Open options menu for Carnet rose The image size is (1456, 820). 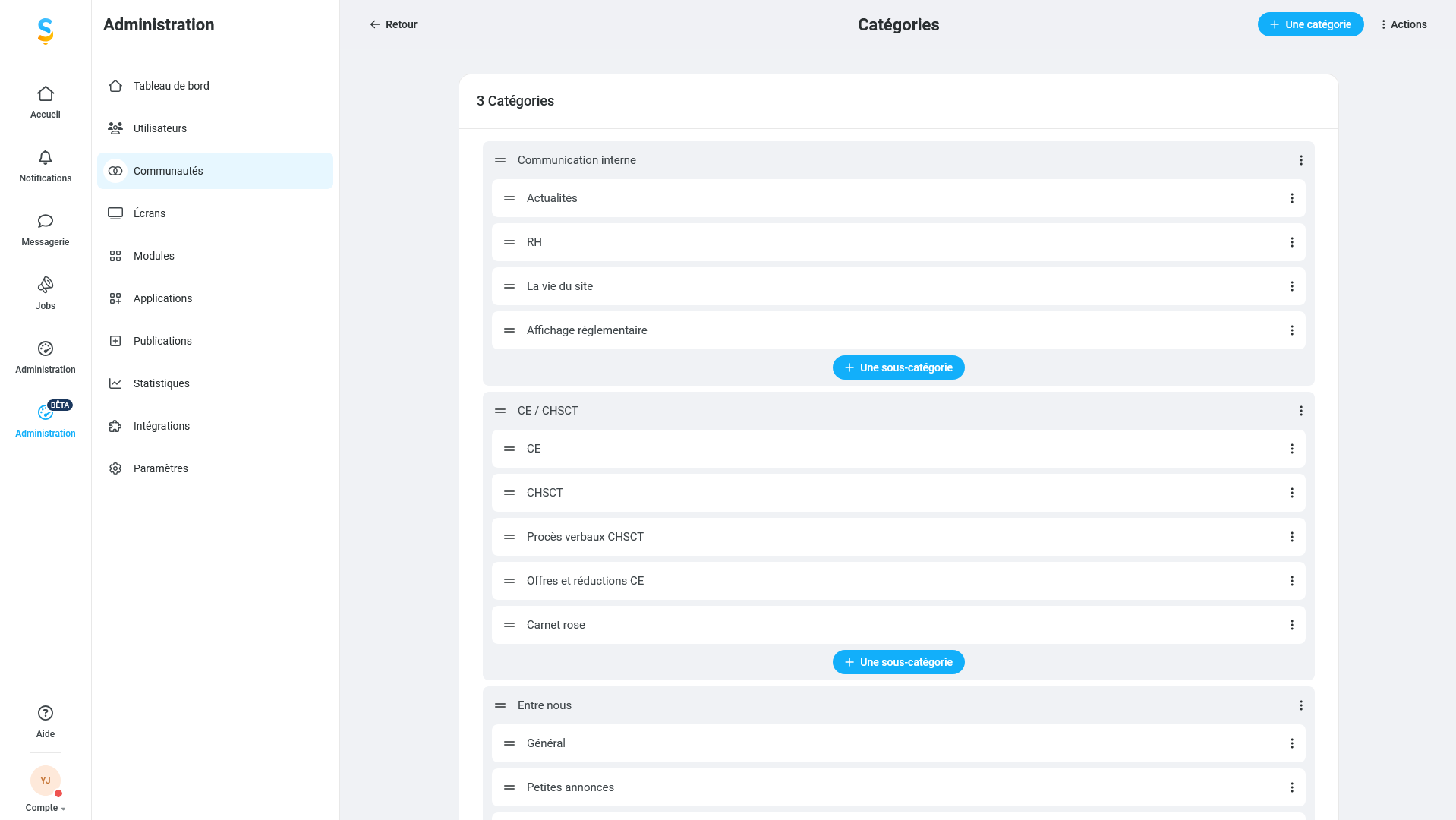click(1292, 625)
